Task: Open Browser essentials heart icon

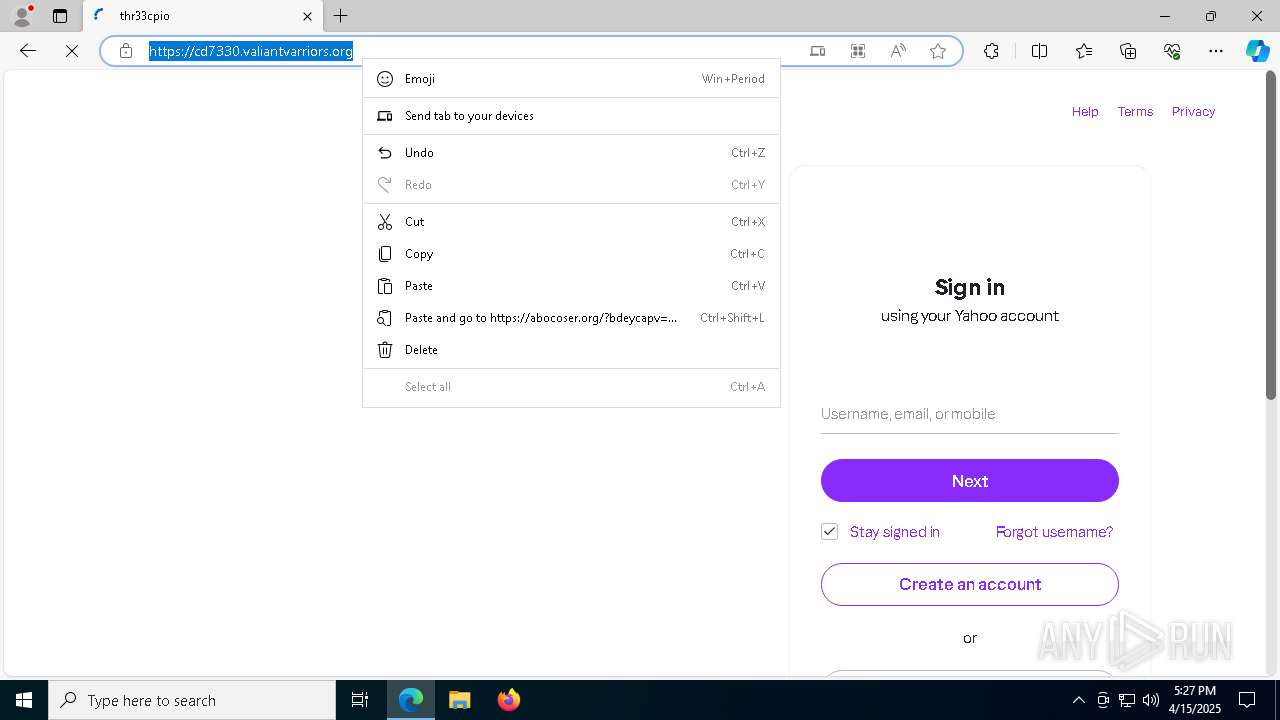Action: pyautogui.click(x=1172, y=51)
